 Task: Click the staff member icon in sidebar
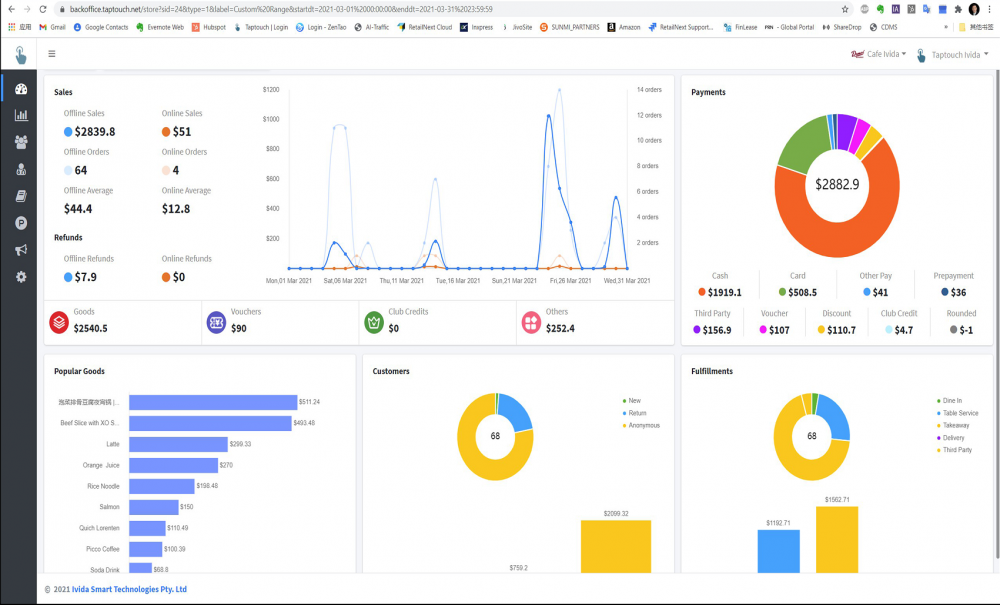21,168
